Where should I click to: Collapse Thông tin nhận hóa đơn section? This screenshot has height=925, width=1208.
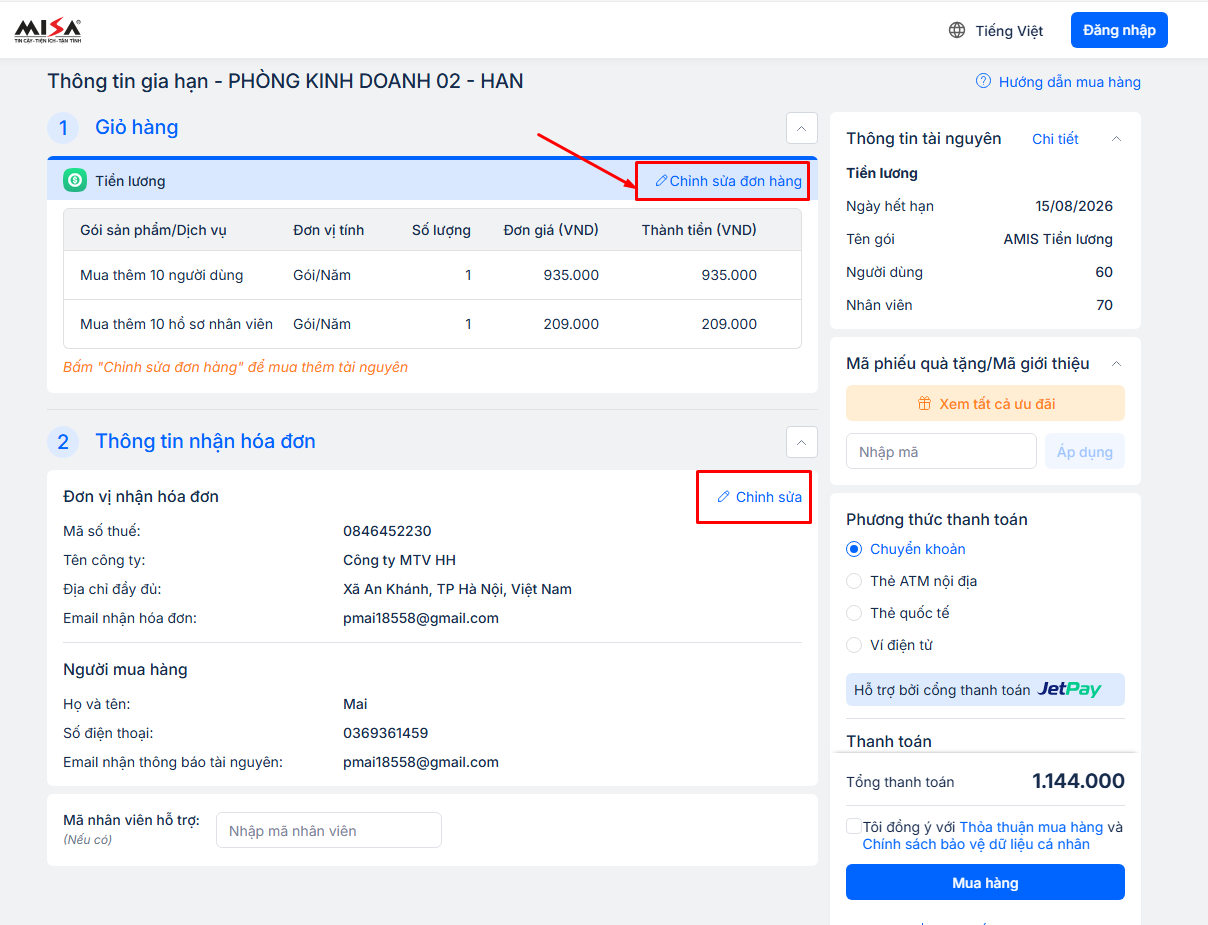point(801,442)
